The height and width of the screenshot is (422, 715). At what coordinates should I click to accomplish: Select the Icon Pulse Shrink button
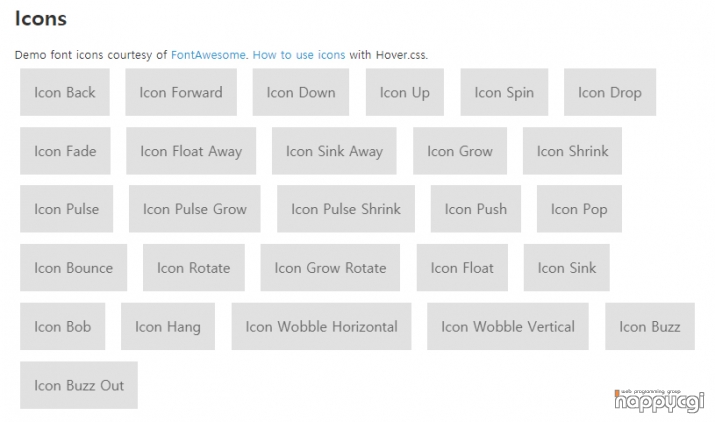[x=346, y=209]
